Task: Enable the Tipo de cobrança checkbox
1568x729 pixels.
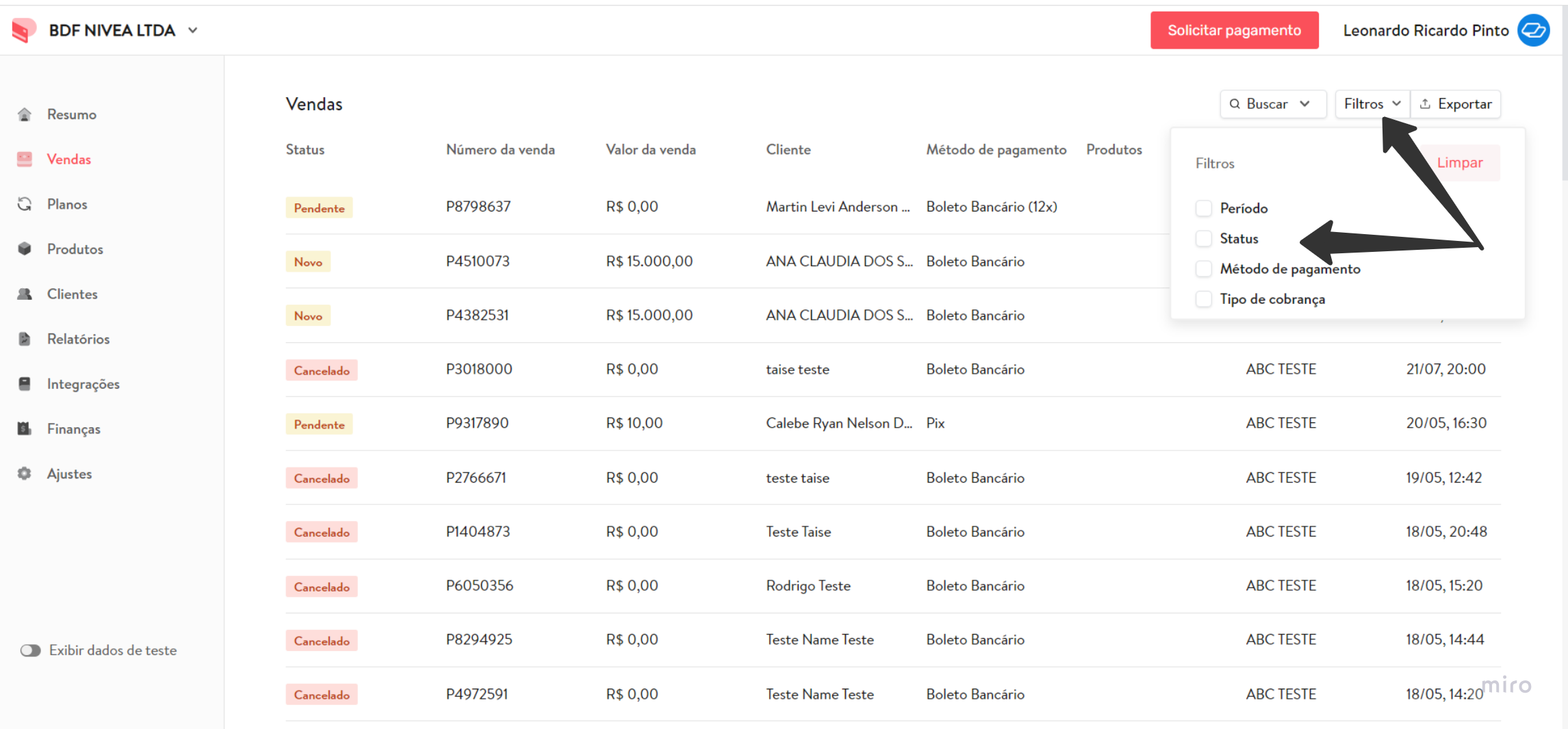Action: pos(1204,299)
